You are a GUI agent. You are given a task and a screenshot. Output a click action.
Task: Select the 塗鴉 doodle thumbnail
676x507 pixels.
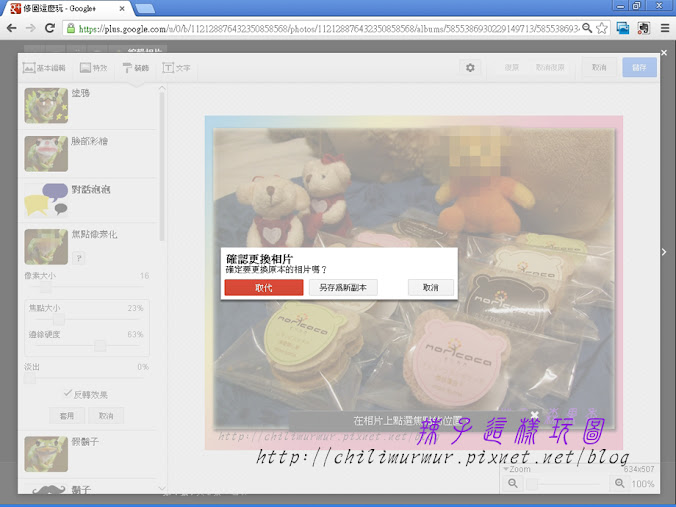46,105
